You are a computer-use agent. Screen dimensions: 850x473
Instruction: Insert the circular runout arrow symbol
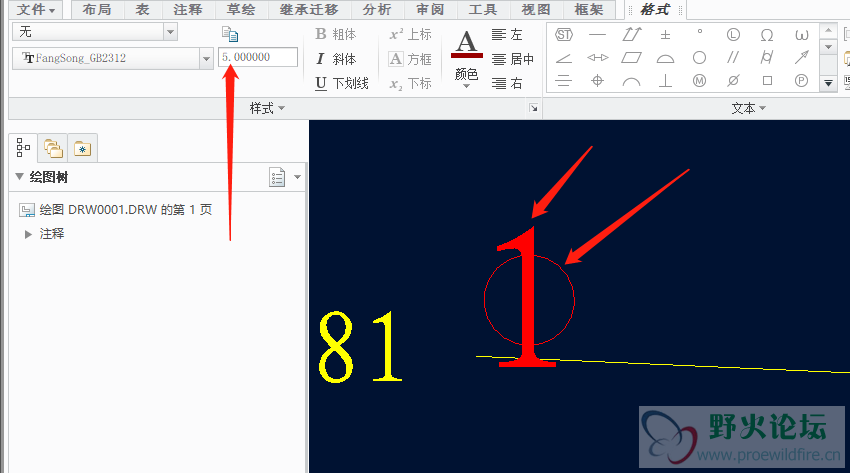pos(801,57)
